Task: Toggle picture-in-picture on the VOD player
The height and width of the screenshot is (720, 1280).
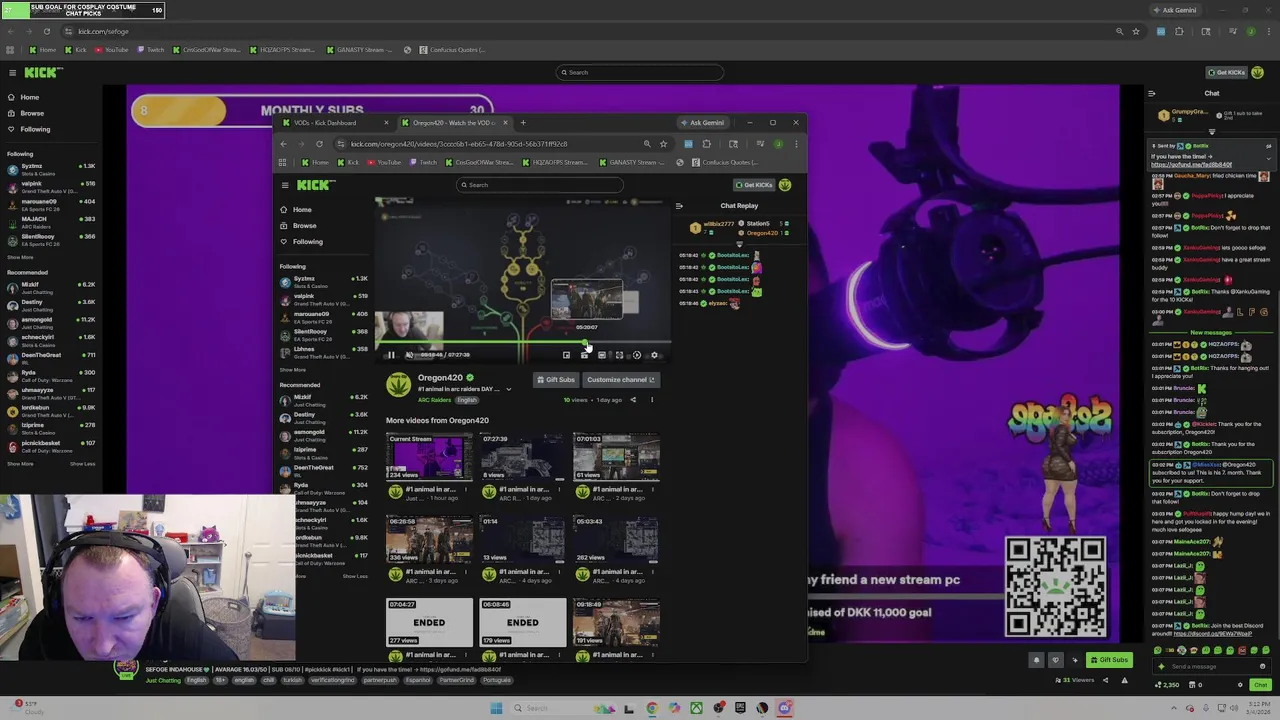Action: tap(566, 355)
